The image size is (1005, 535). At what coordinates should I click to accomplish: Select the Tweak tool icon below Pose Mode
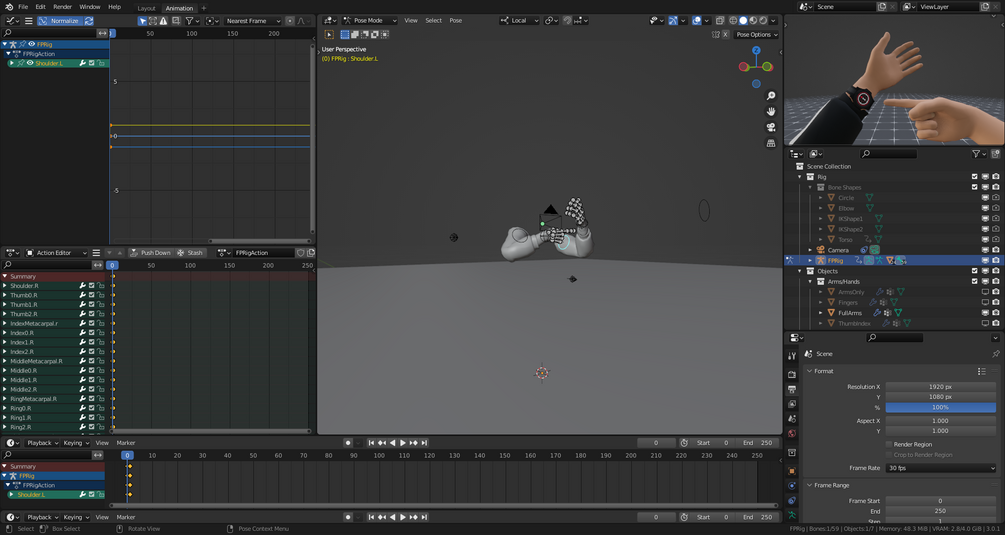pos(329,35)
